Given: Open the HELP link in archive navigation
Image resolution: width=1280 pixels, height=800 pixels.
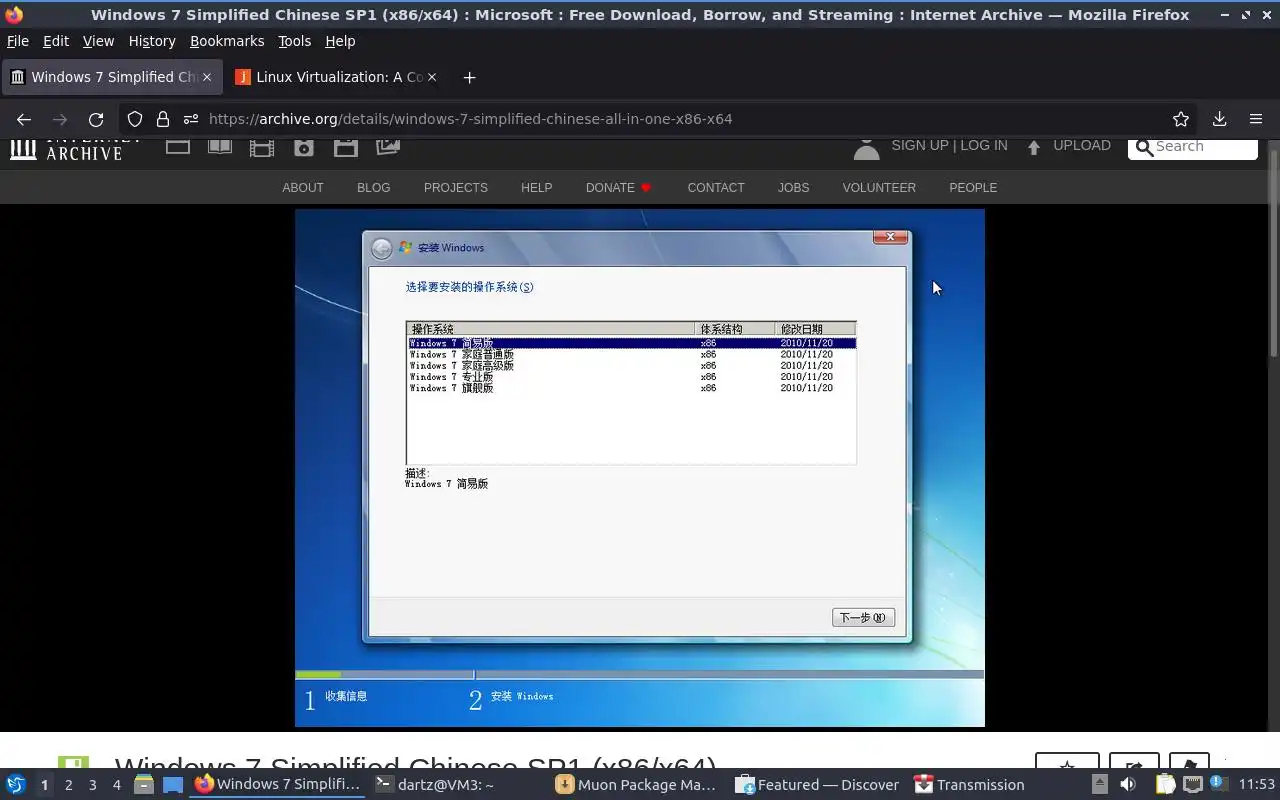Looking at the screenshot, I should pos(536,188).
